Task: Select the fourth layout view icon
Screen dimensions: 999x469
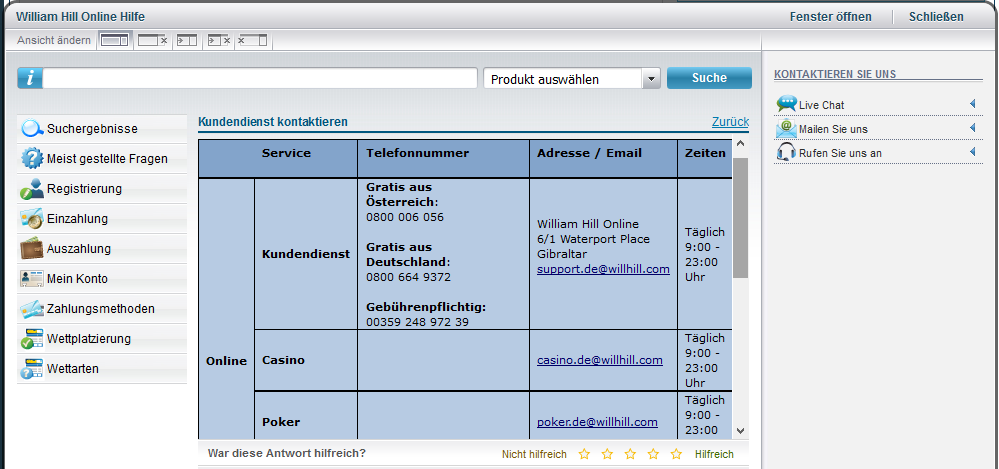Action: point(219,41)
